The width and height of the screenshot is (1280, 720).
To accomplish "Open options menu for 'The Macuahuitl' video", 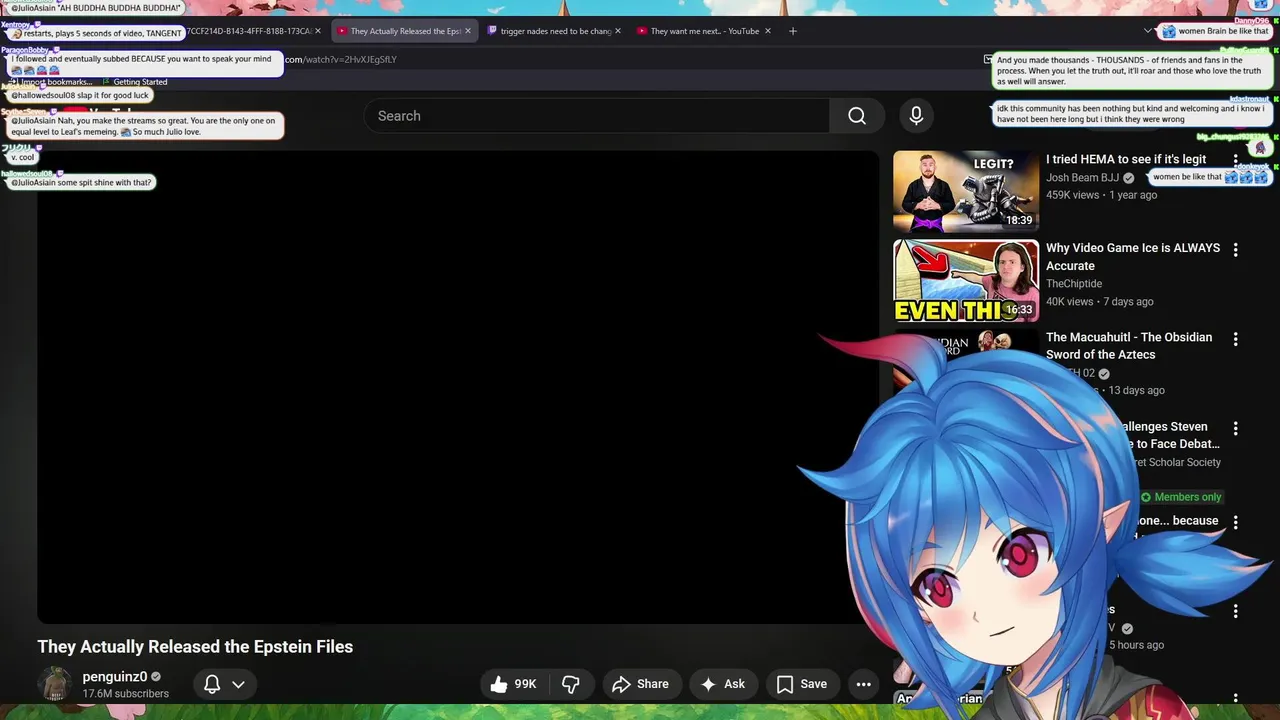I will click(x=1235, y=339).
